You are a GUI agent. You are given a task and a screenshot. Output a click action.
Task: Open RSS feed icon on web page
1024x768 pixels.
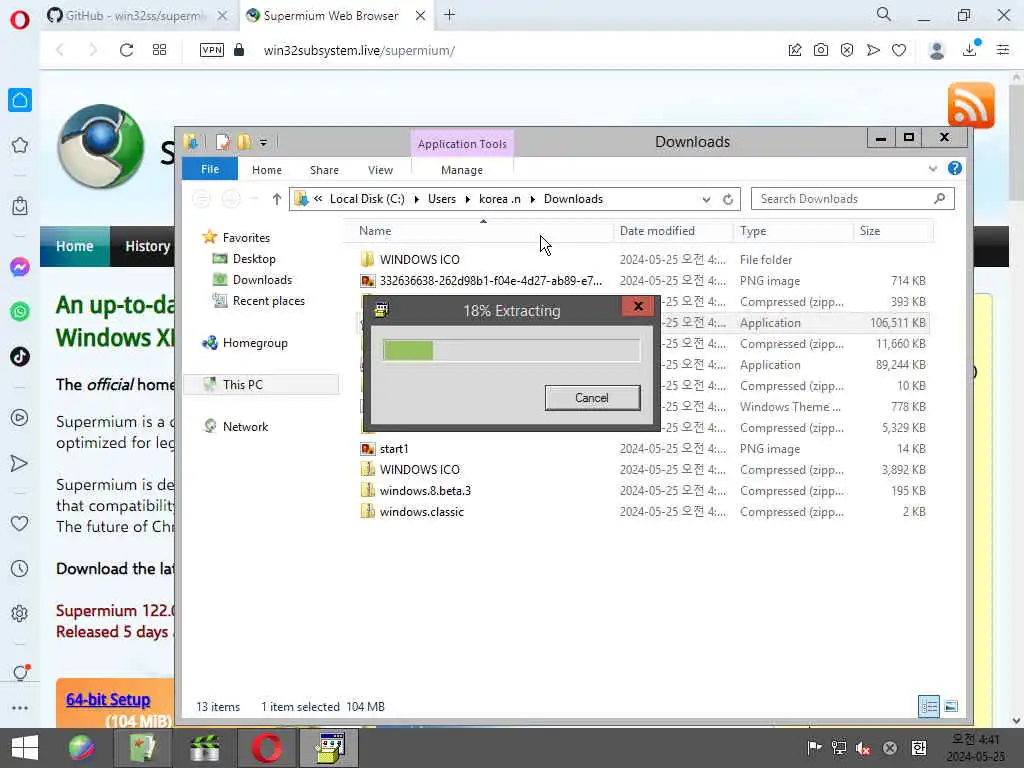[x=971, y=105]
